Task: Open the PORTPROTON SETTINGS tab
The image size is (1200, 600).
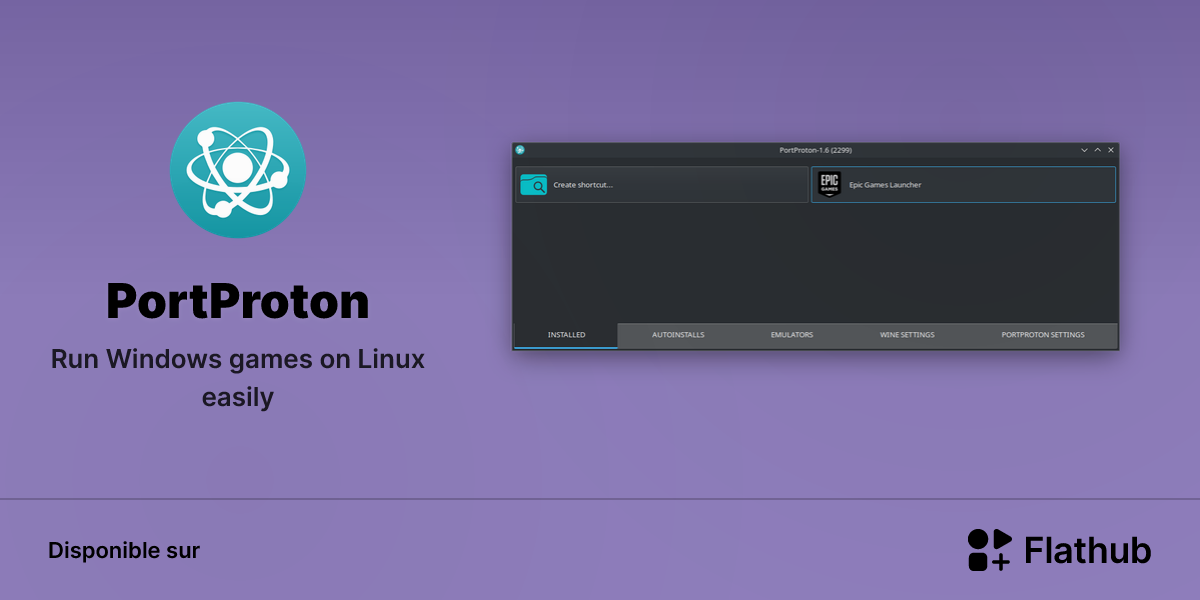Action: [x=1043, y=335]
